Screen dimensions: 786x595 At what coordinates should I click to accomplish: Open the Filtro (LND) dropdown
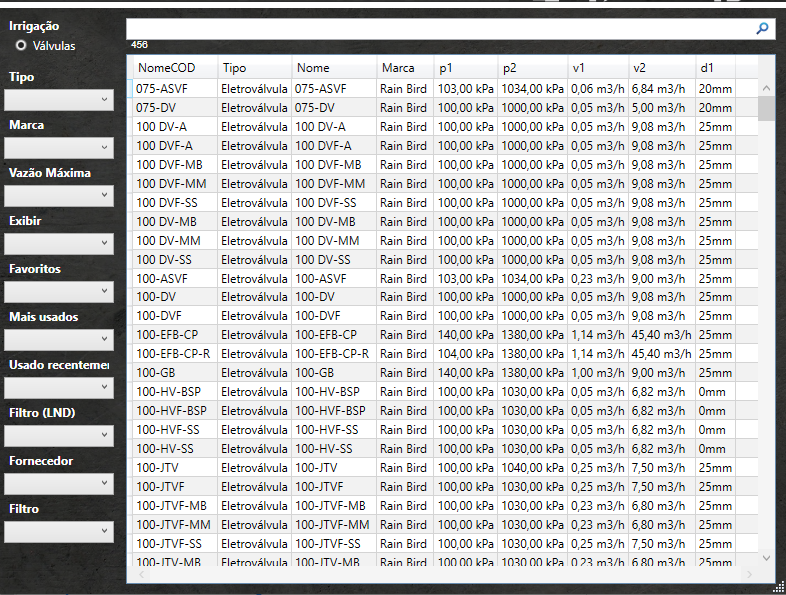click(59, 436)
